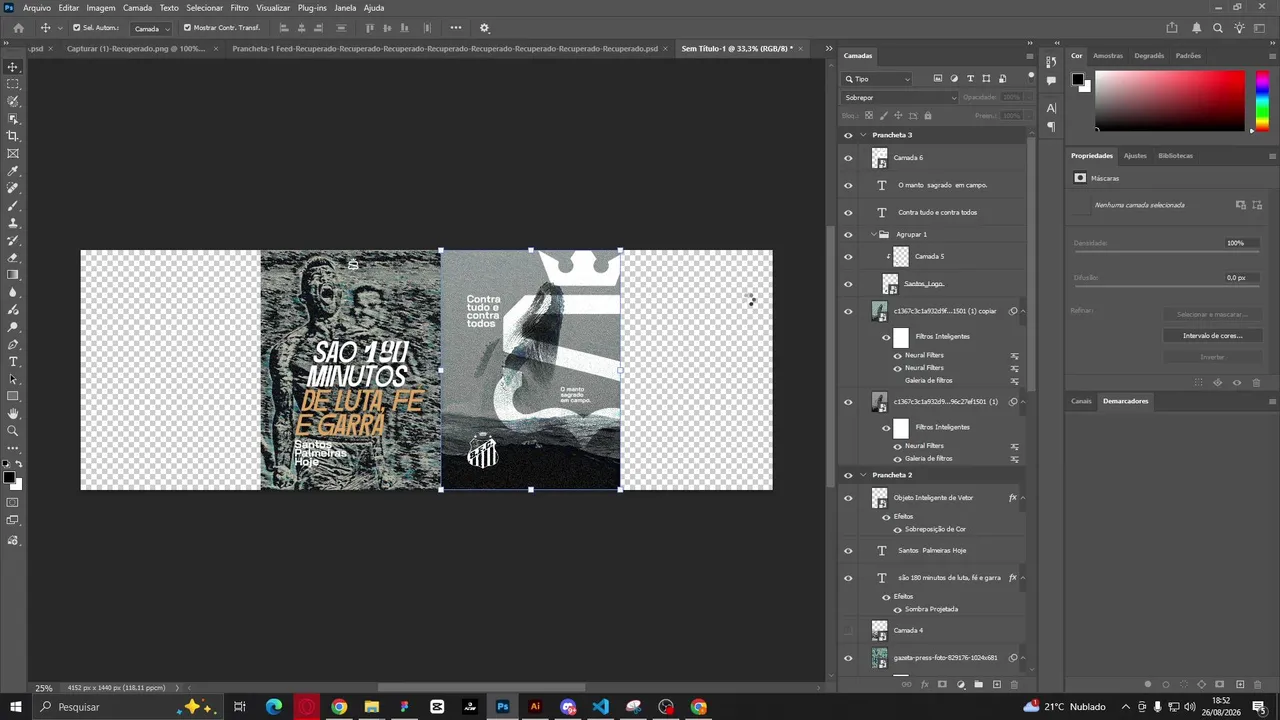Click the 25% zoom level field
Viewport: 1280px width, 720px height.
[x=44, y=688]
